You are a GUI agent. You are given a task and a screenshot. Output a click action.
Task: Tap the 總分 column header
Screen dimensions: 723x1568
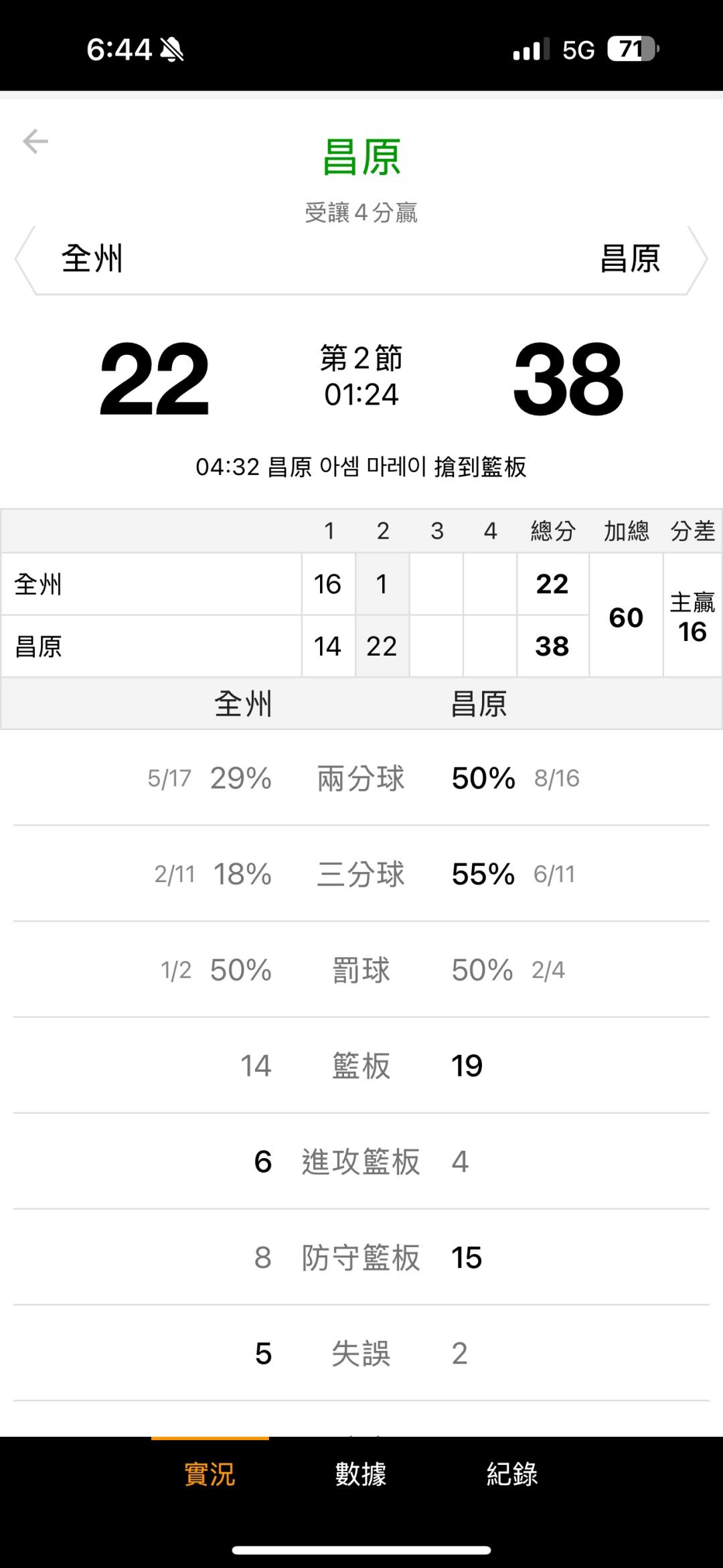tap(553, 531)
